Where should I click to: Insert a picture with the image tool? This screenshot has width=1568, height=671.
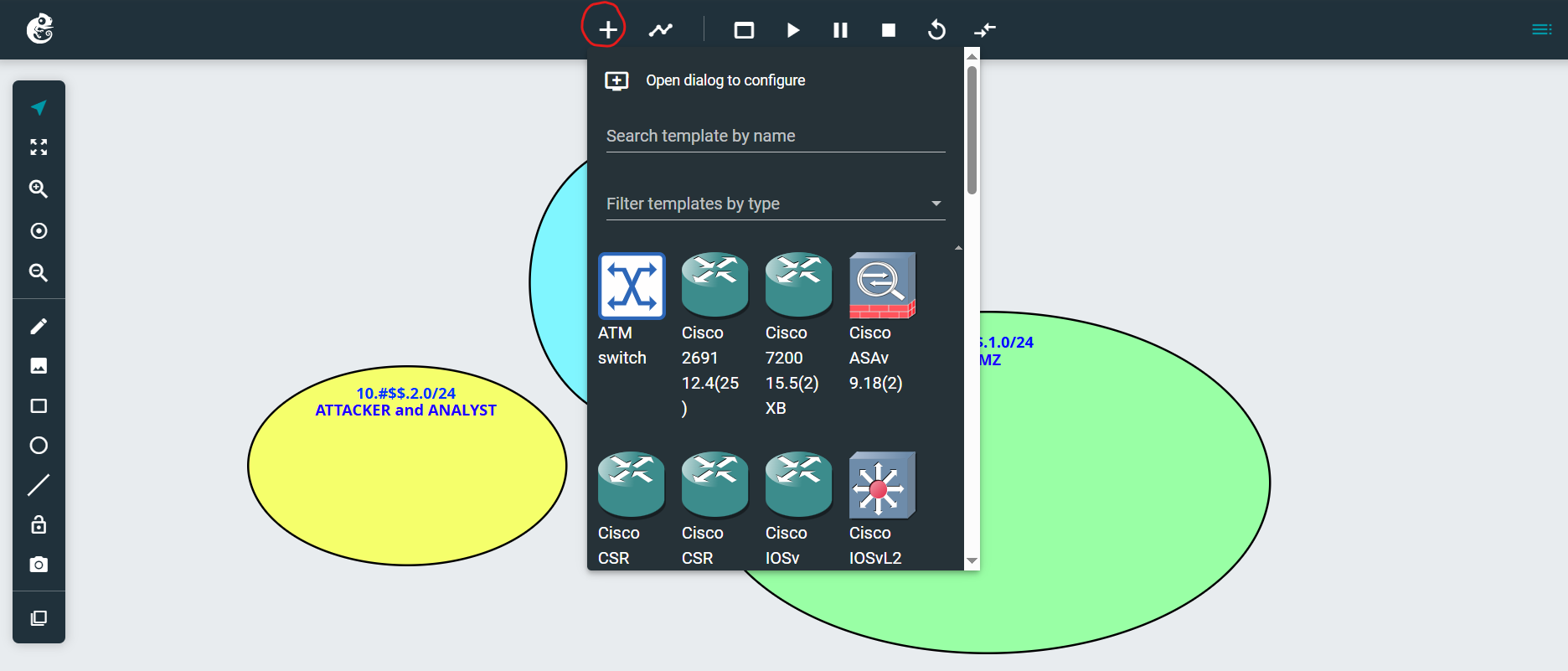(39, 365)
